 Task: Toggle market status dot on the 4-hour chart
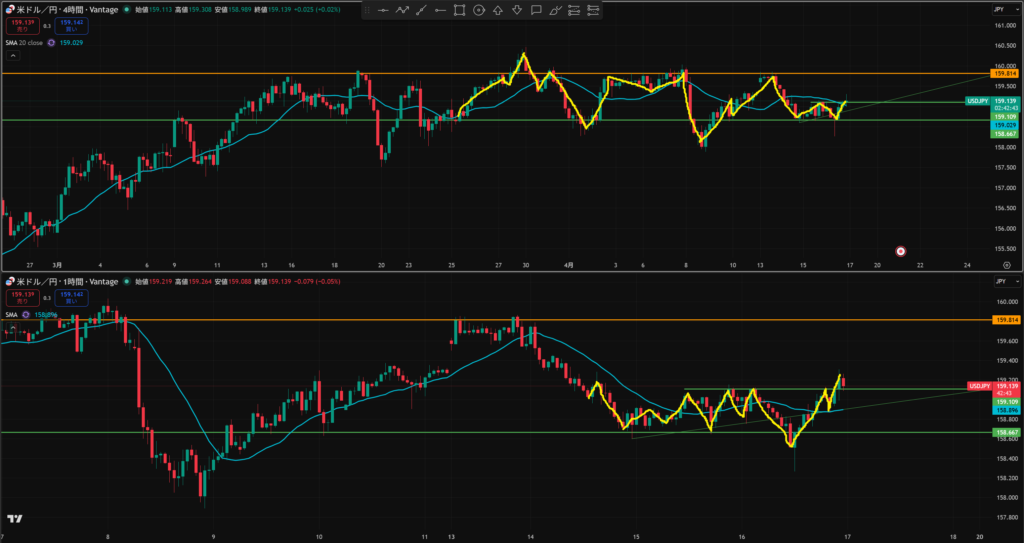click(126, 8)
